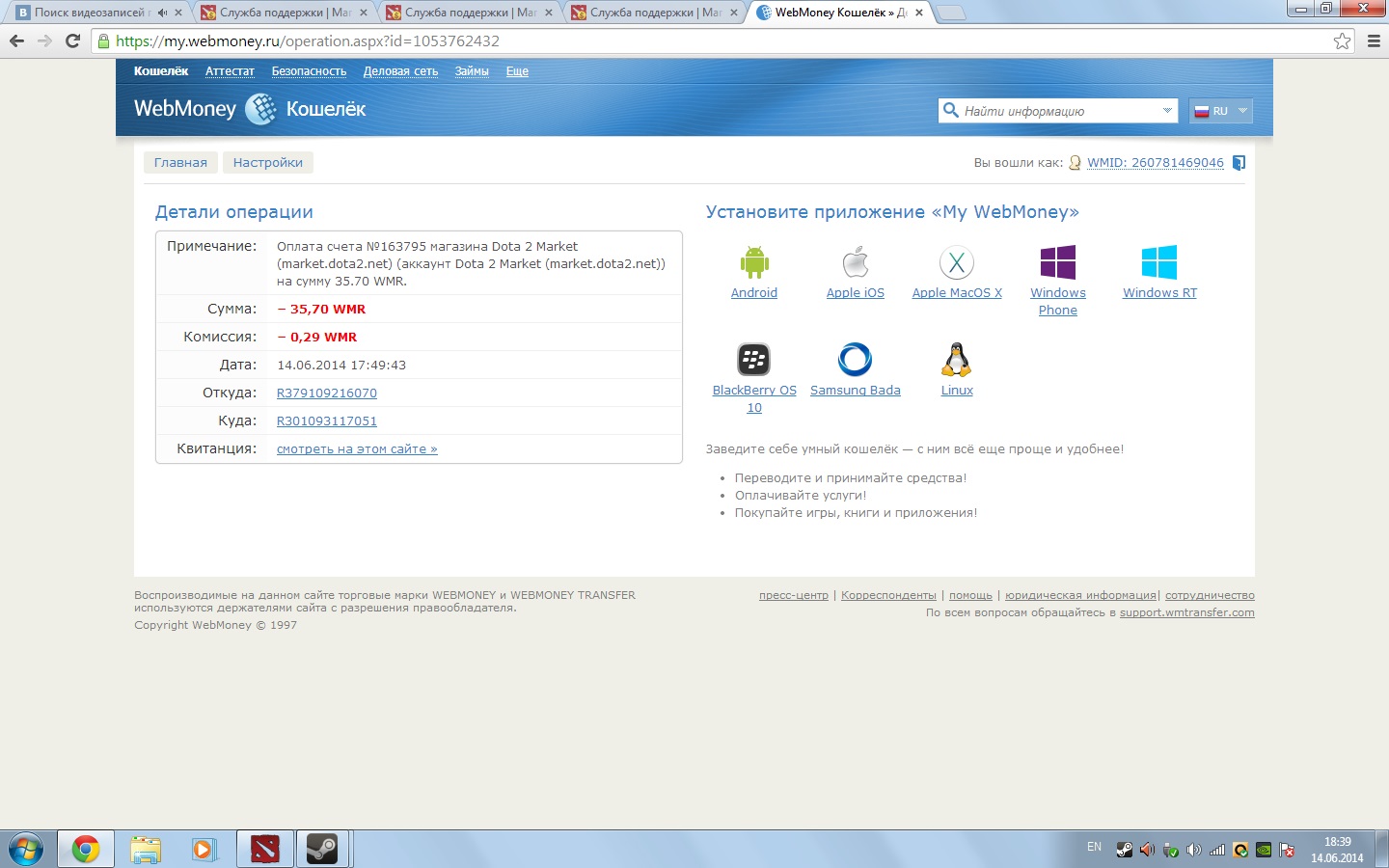Select the amount − 35,70 WMR
The height and width of the screenshot is (868, 1389).
click(x=321, y=310)
